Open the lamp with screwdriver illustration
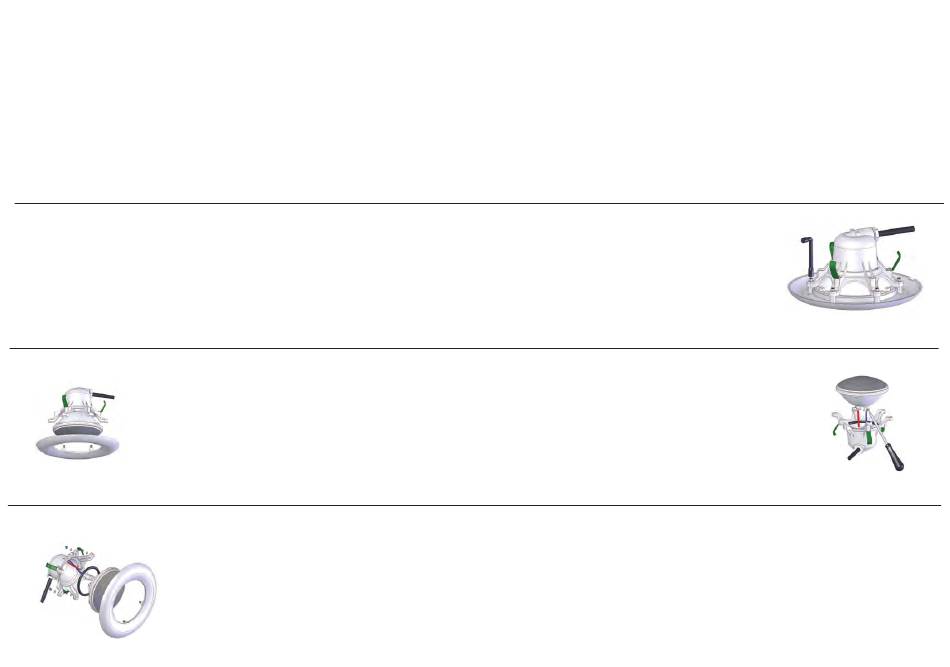Image resolution: width=950 pixels, height=667 pixels. [x=867, y=423]
